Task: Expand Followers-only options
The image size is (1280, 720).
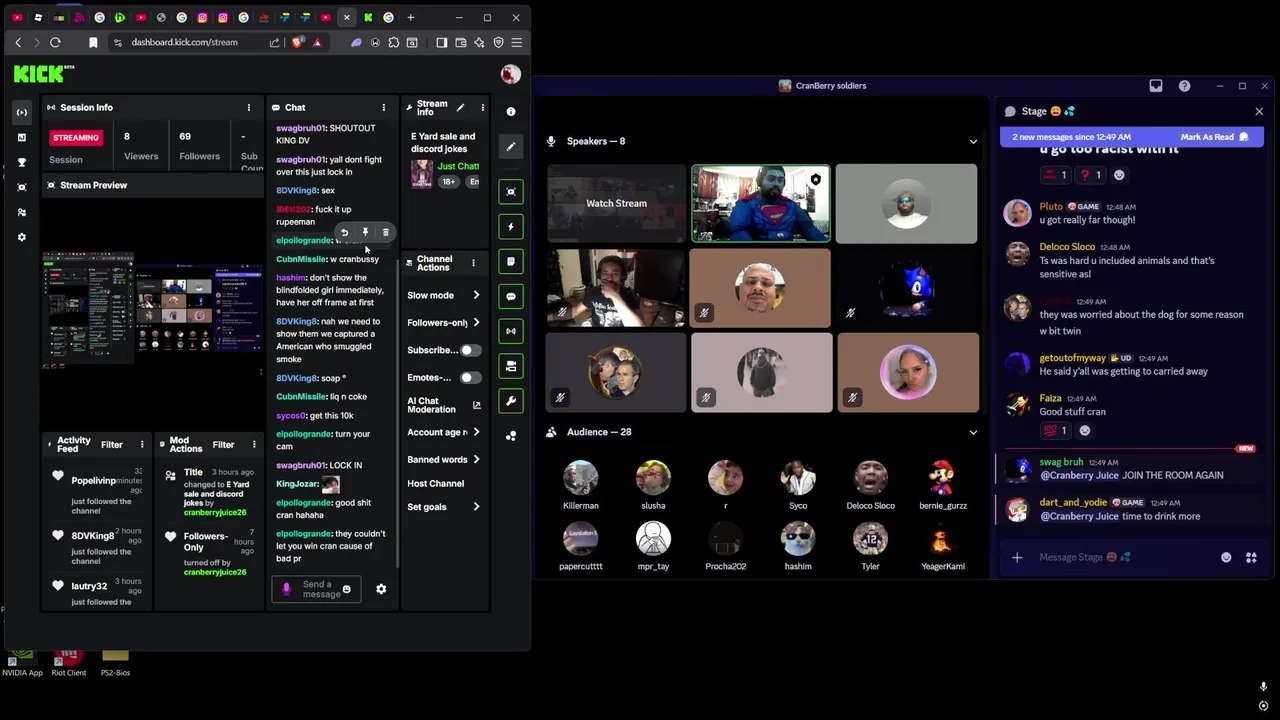Action: [476, 322]
